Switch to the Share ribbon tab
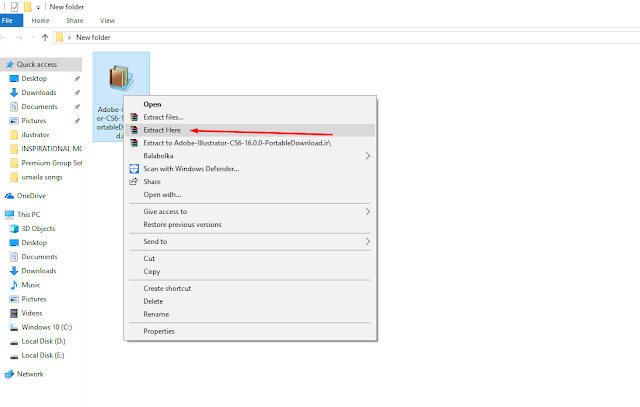640x407 pixels. point(75,20)
